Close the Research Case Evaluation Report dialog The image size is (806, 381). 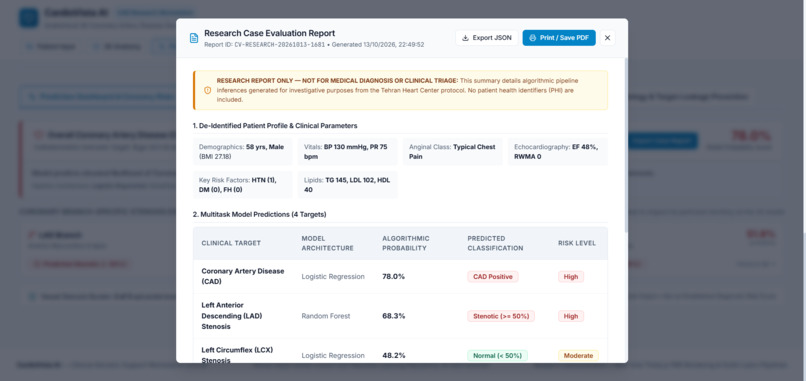607,38
